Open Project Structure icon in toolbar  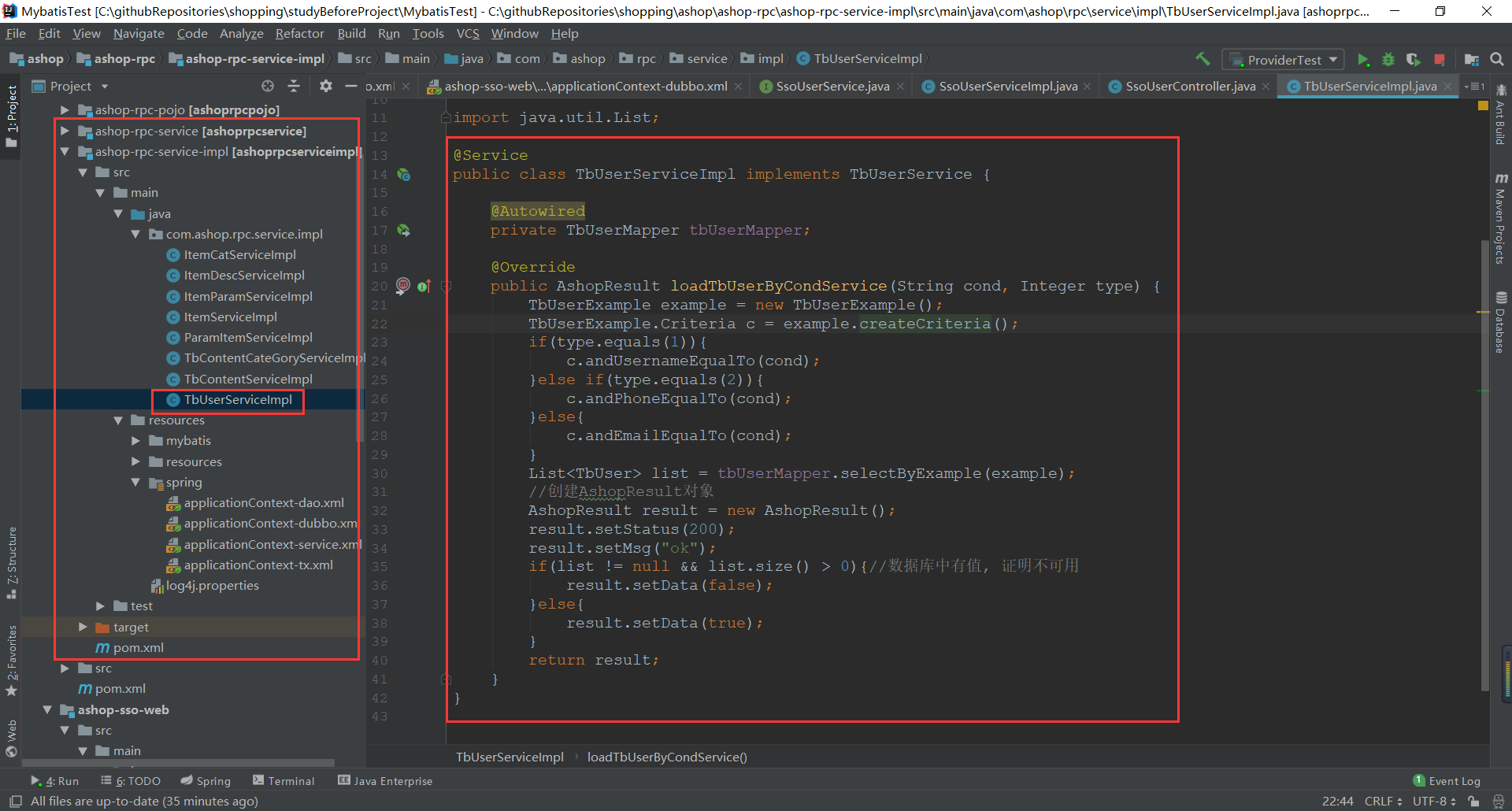(x=1472, y=60)
